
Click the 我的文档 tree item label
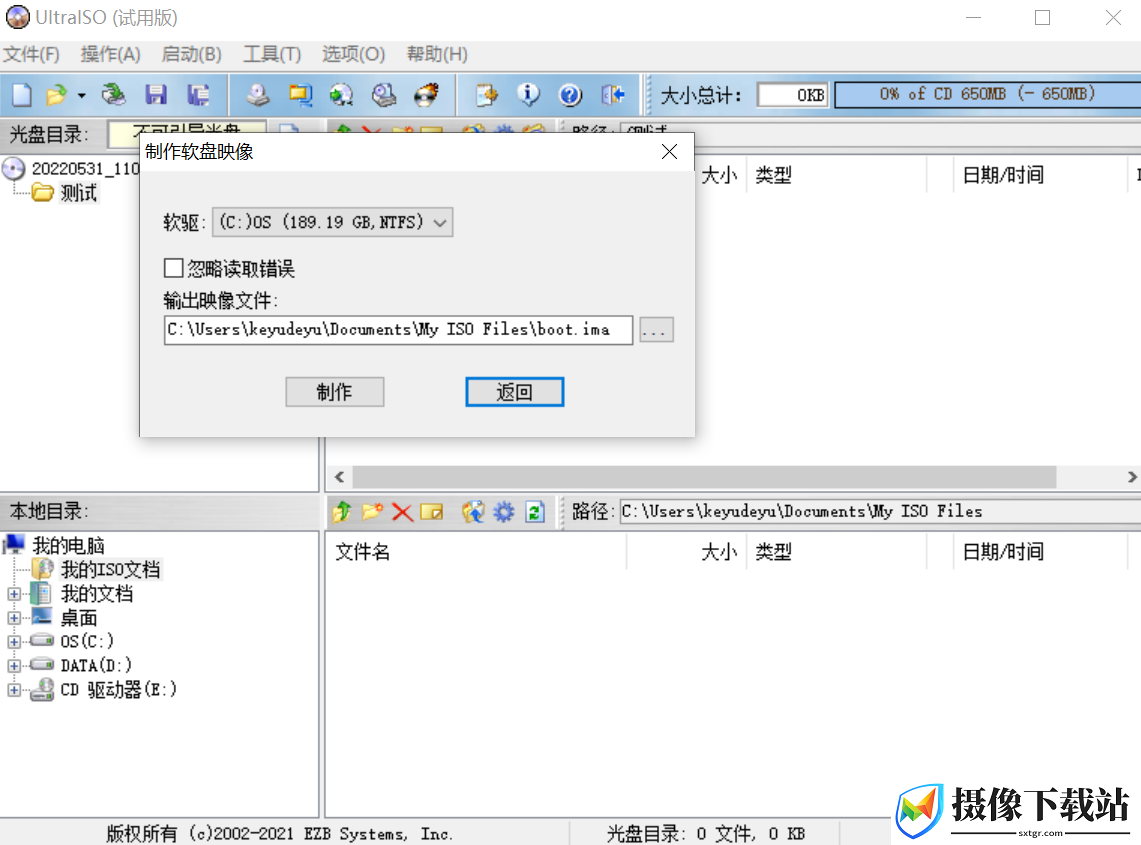(97, 594)
